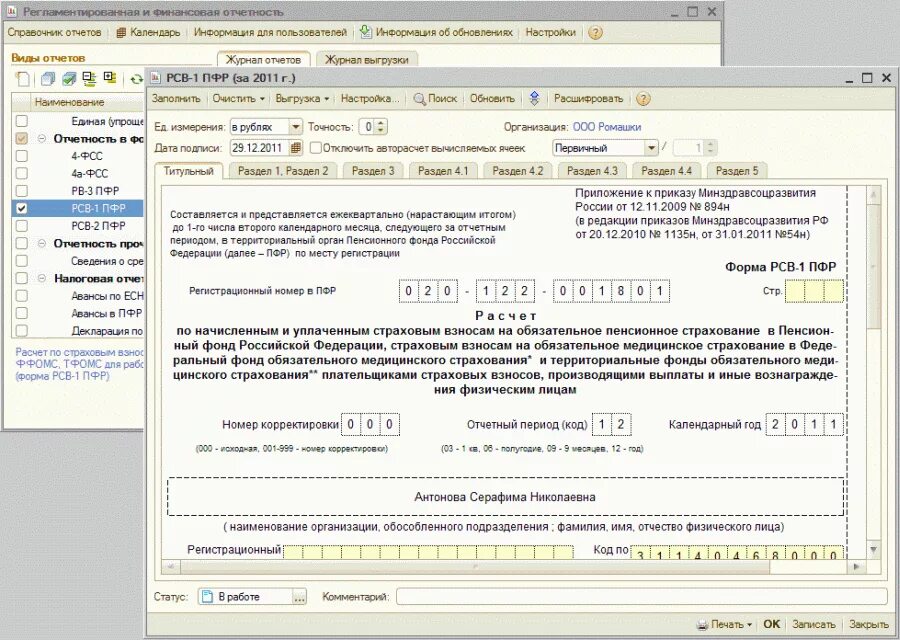Viewport: 900px width, 640px height.
Task: Open help question mark in РСВ-1 ПФР toolbar
Action: pyautogui.click(x=643, y=99)
